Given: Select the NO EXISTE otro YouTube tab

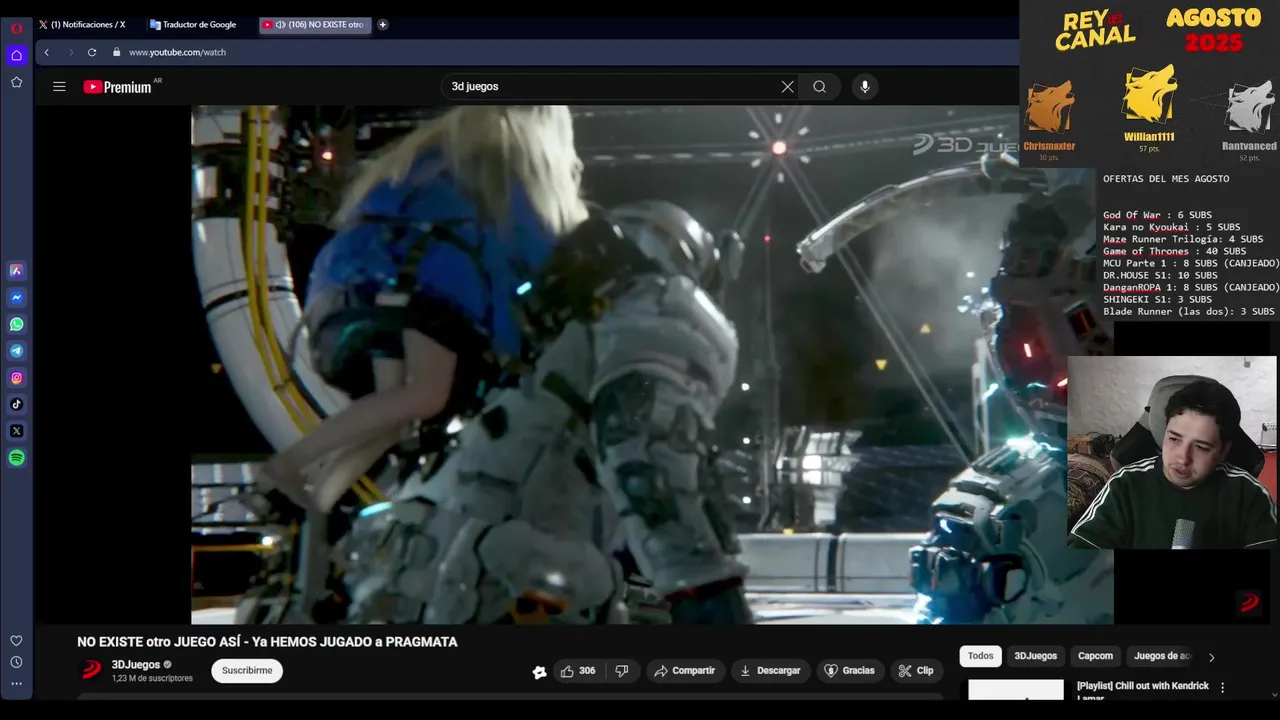Looking at the screenshot, I should click(x=315, y=25).
